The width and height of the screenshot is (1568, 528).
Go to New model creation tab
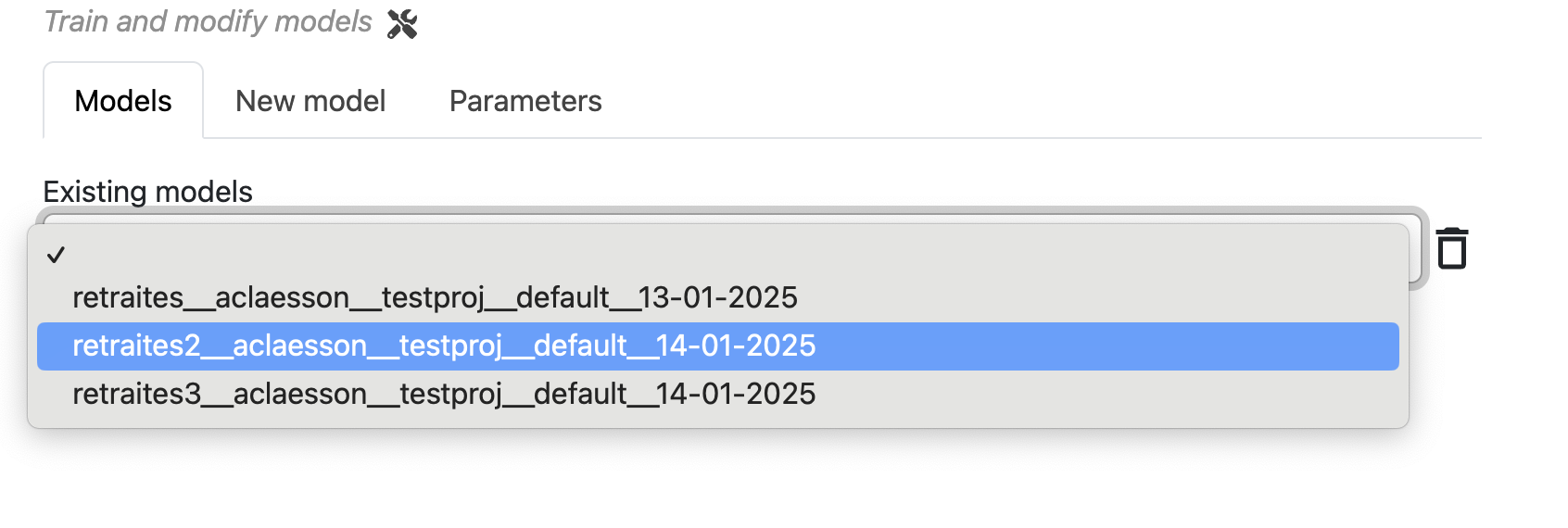310,101
